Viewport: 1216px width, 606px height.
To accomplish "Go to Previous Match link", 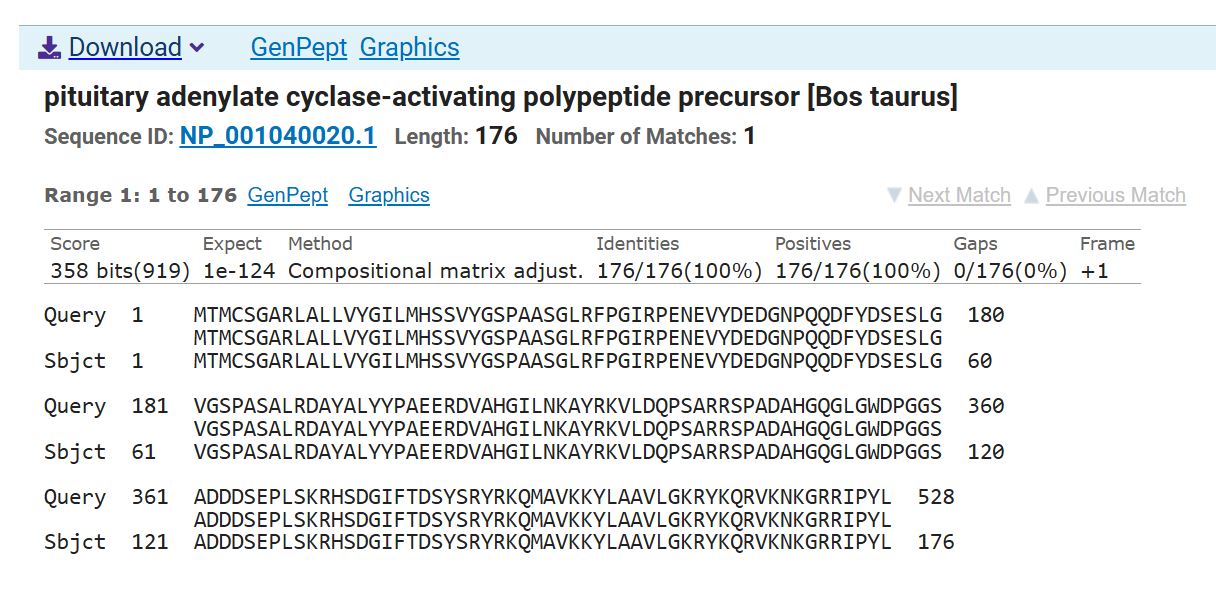I will (x=1115, y=195).
